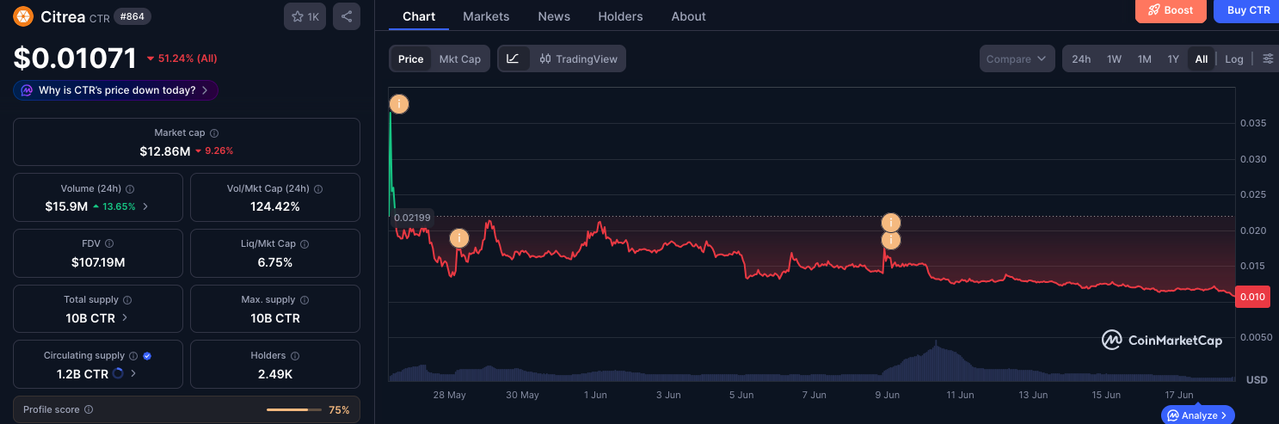Image resolution: width=1279 pixels, height=424 pixels.
Task: Click the Buy CTR button
Action: click(x=1248, y=10)
